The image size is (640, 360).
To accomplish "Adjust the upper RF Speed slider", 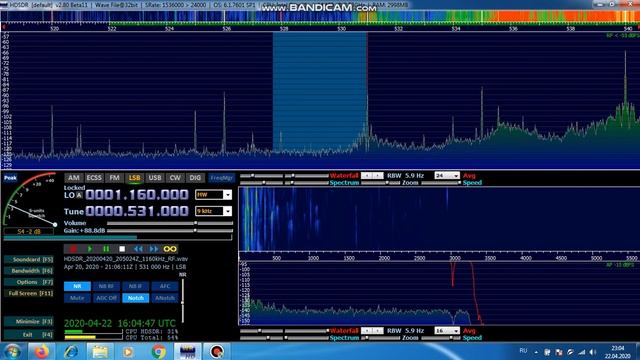I will pyautogui.click(x=441, y=183).
